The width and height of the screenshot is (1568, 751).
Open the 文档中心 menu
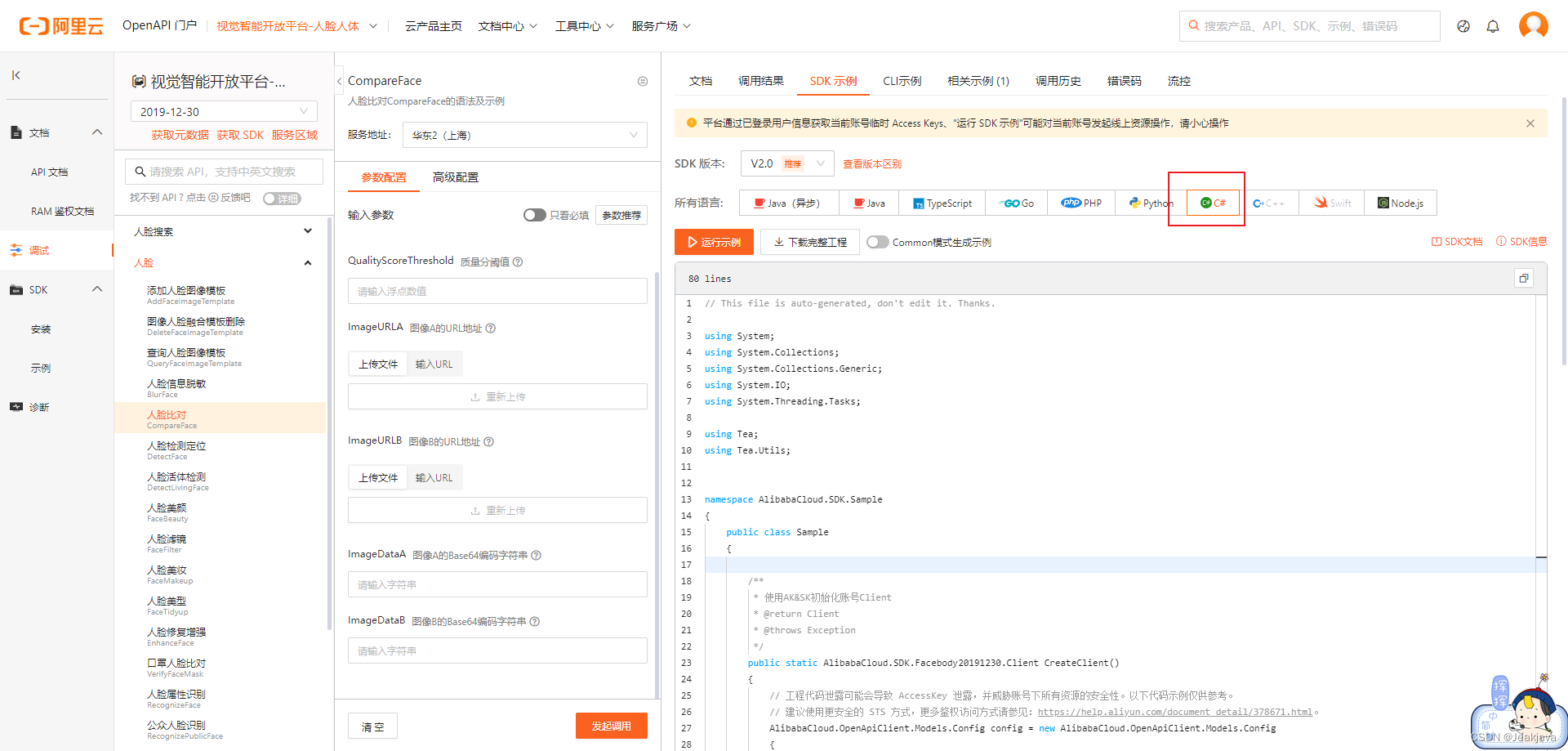508,26
